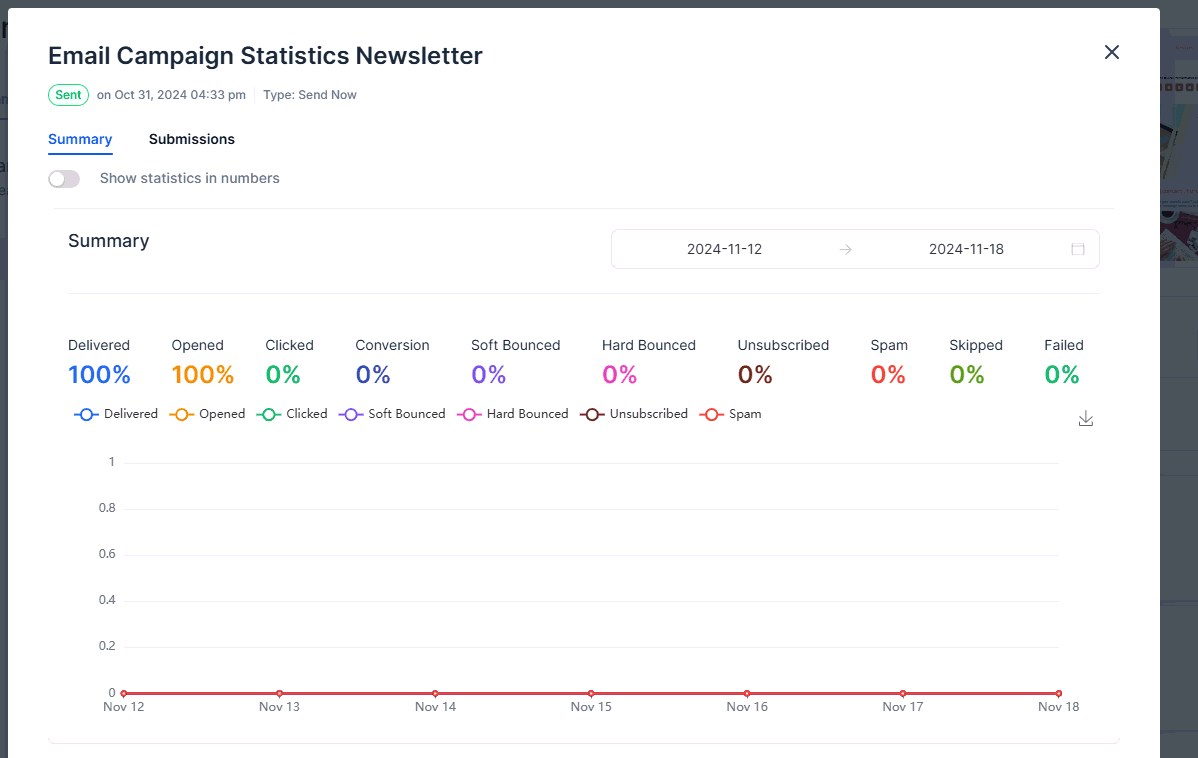This screenshot has width=1198, height=758.
Task: Hide the Opened series in legend
Action: click(x=207, y=414)
